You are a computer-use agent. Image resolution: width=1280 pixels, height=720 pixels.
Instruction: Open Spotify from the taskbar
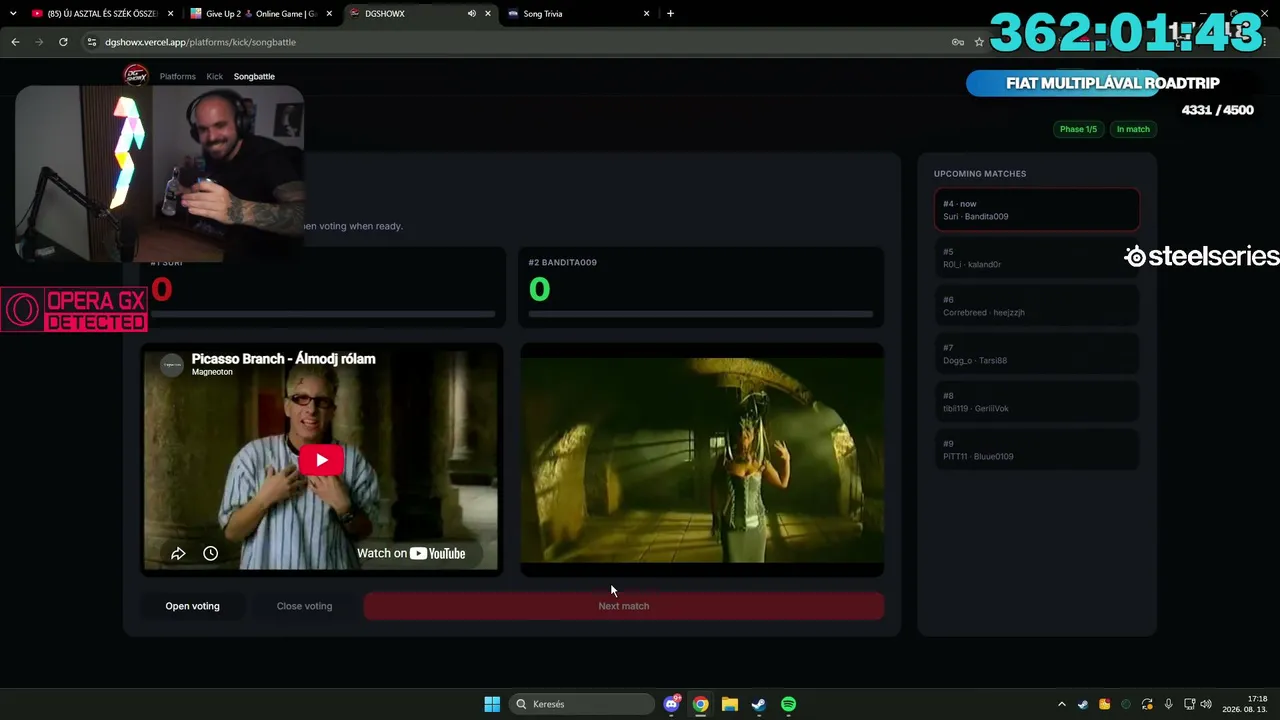(788, 704)
